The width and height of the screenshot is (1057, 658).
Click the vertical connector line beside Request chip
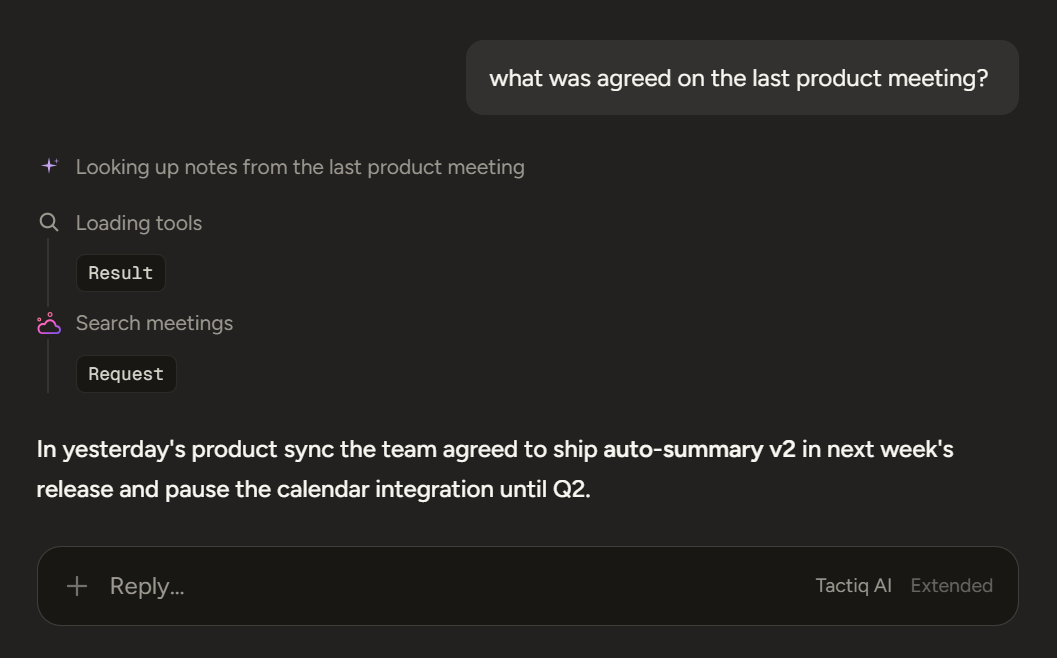click(x=48, y=366)
